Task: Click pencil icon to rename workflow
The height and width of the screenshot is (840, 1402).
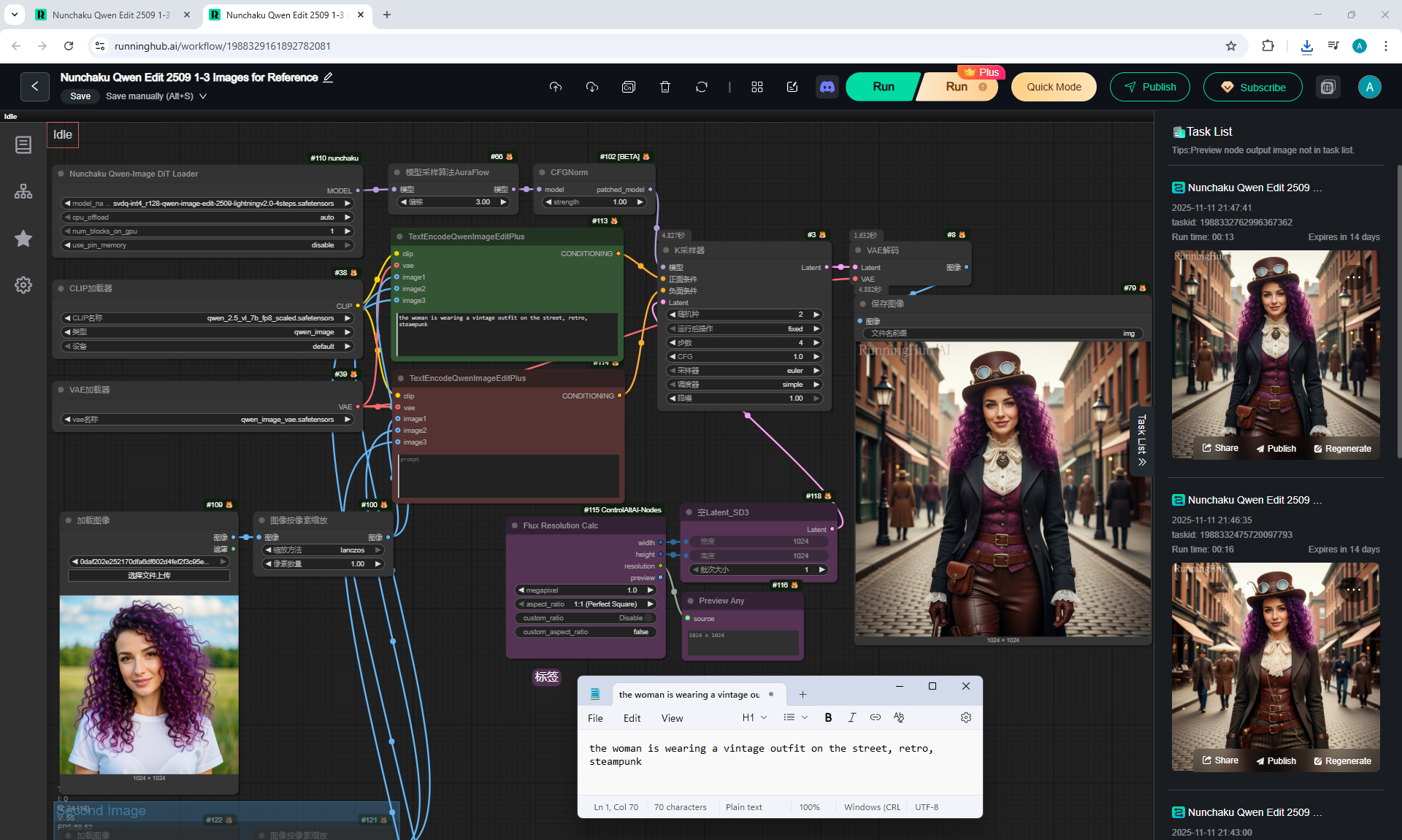Action: pyautogui.click(x=329, y=77)
